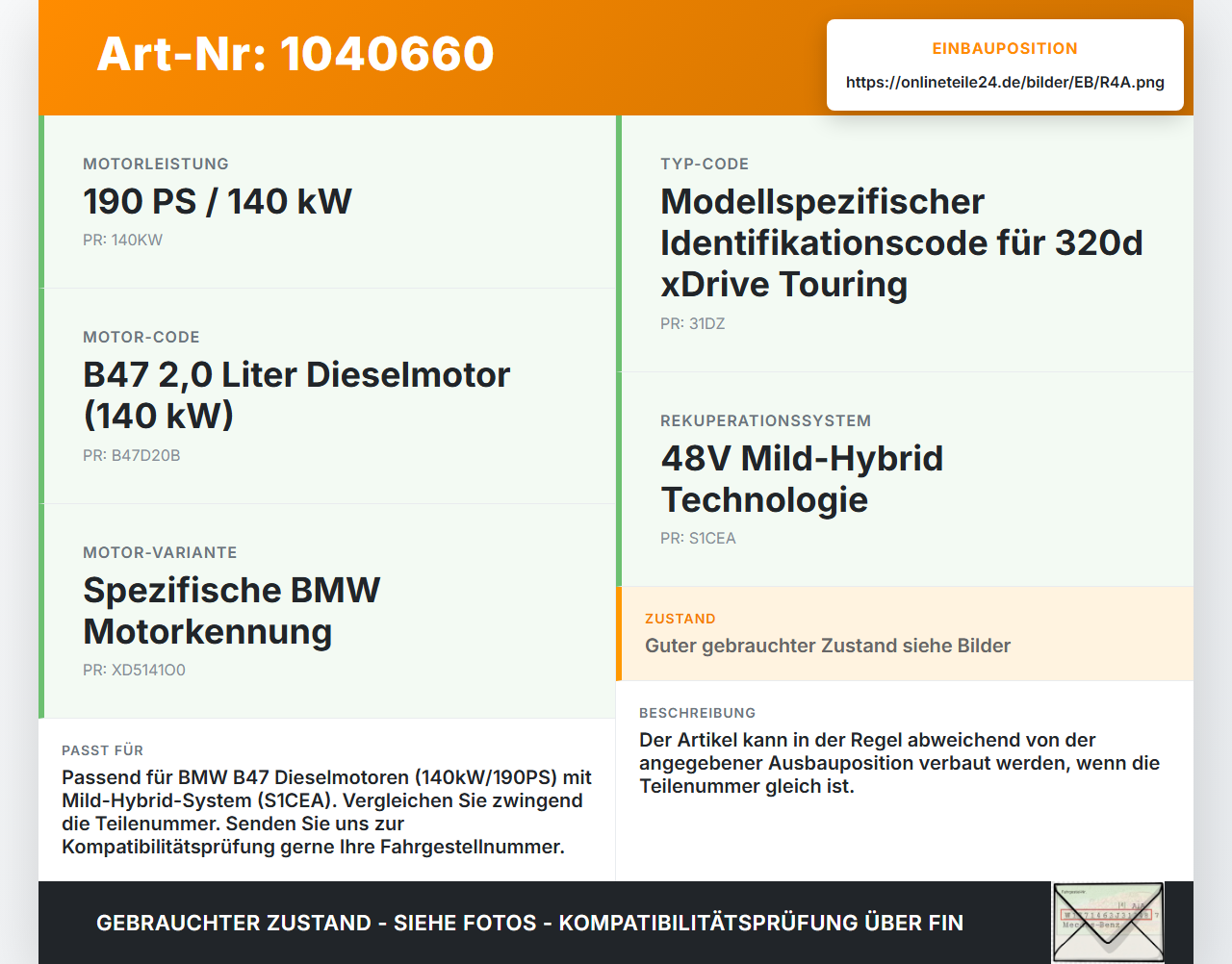Select the PR: B47D20B code
The width and height of the screenshot is (1232, 964).
132,455
